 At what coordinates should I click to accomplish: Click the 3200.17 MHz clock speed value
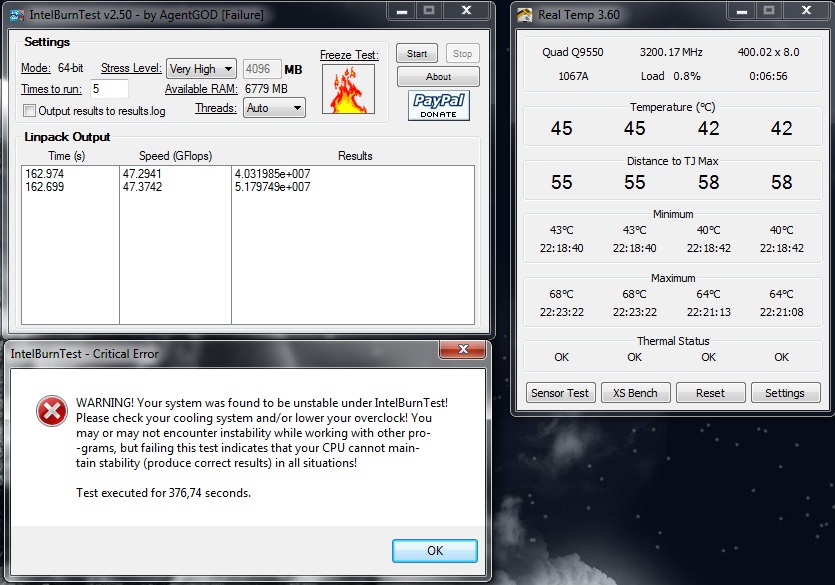671,52
